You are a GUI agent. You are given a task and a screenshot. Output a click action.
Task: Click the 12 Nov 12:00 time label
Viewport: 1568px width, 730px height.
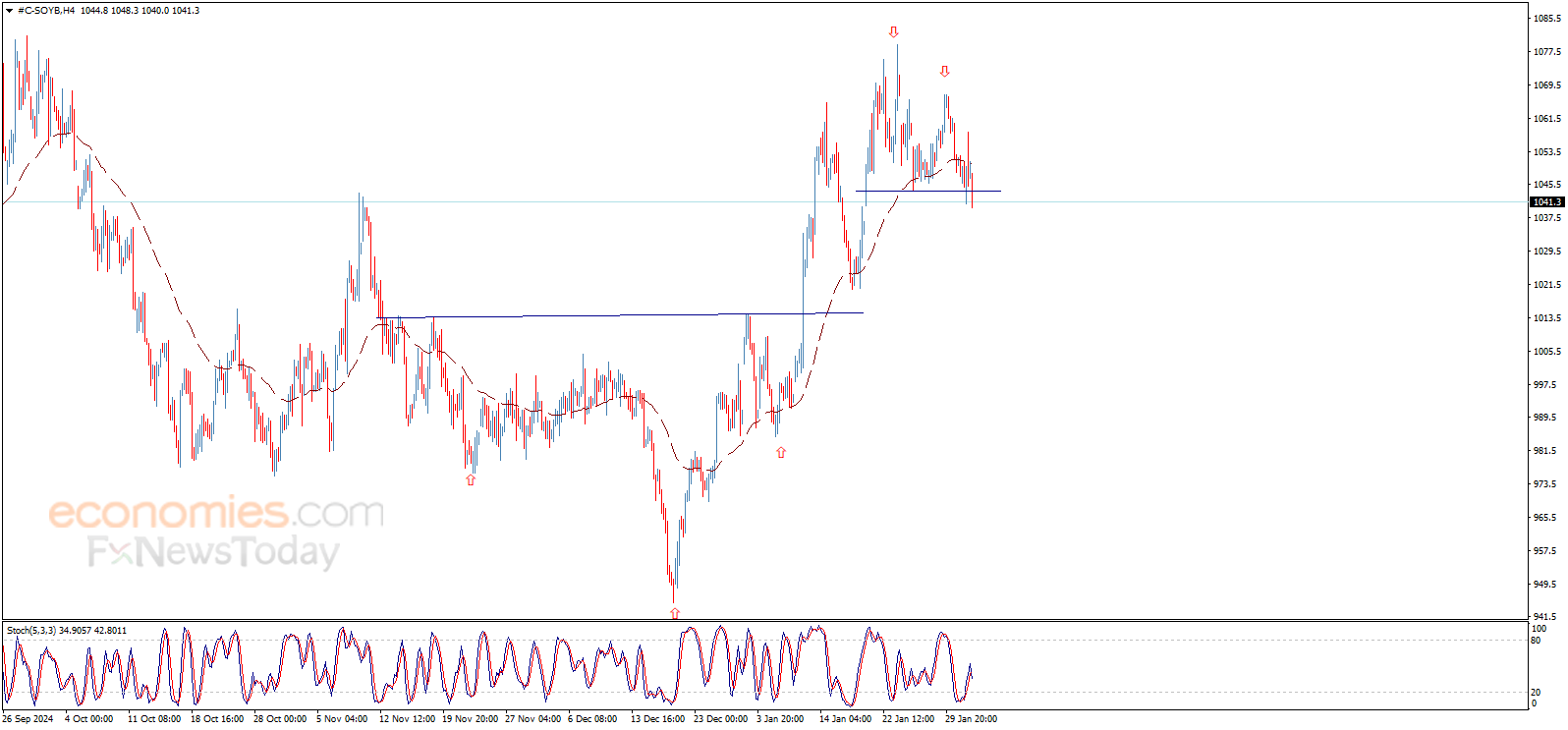tap(407, 719)
